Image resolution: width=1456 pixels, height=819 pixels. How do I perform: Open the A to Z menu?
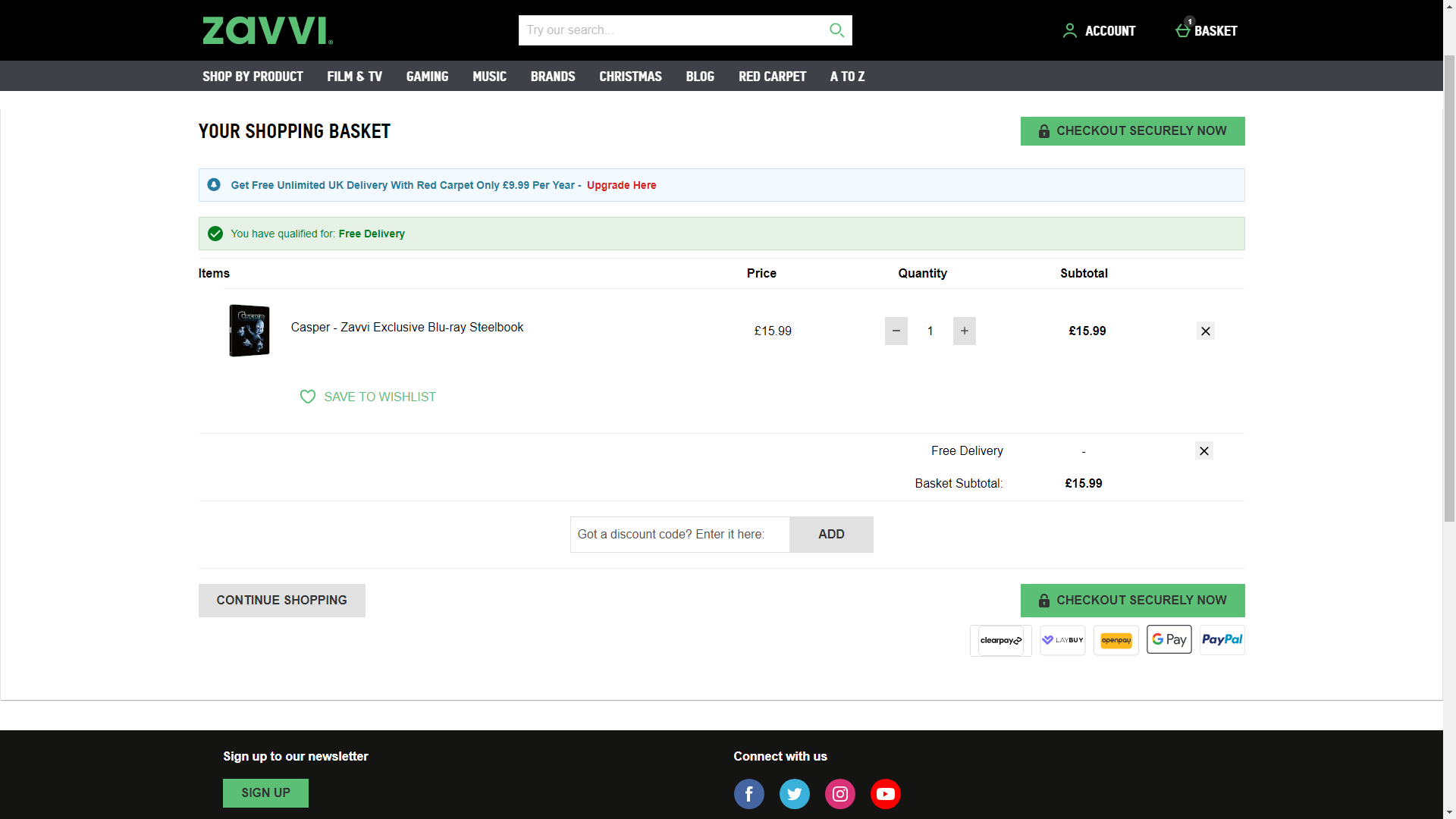pos(847,76)
